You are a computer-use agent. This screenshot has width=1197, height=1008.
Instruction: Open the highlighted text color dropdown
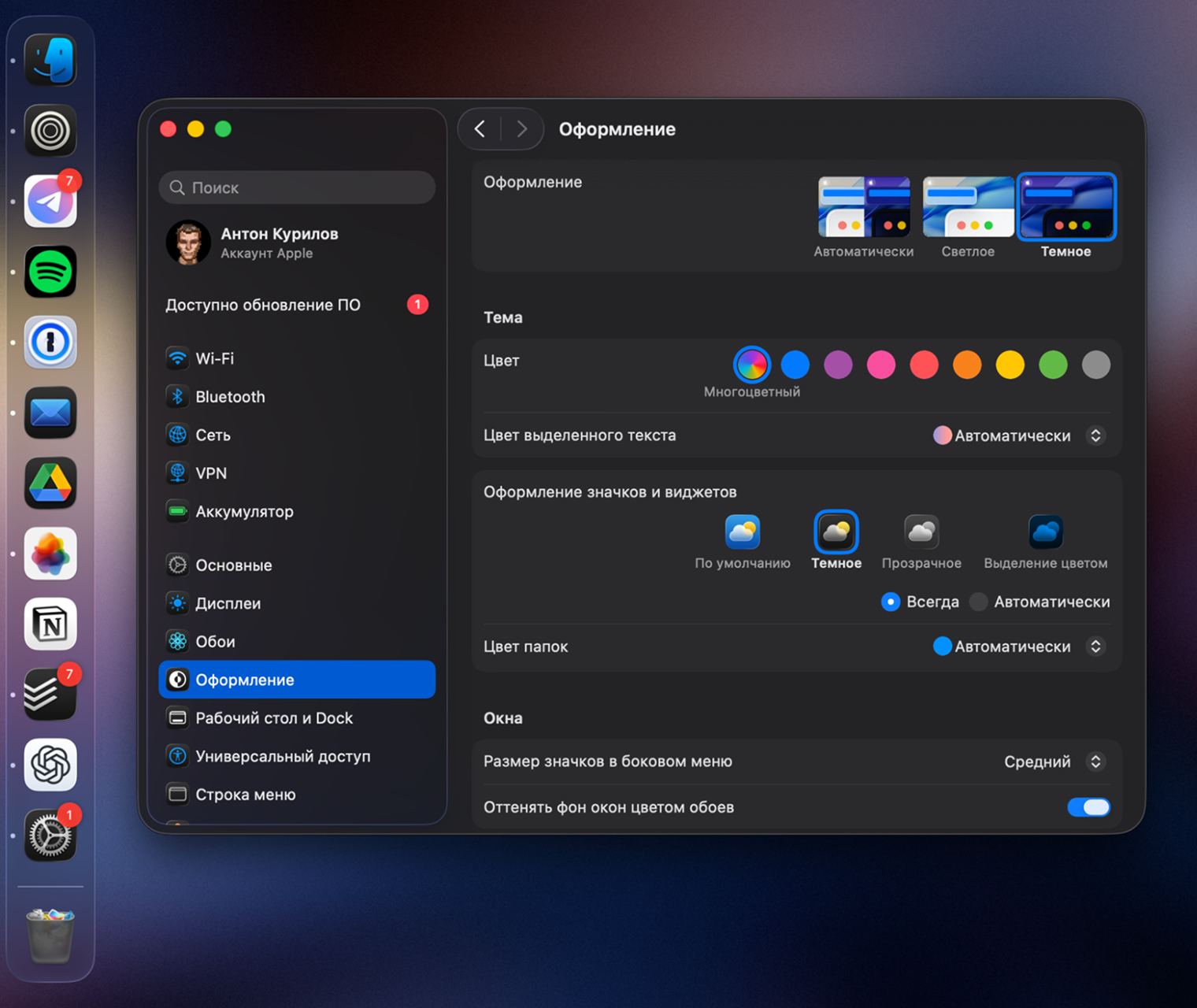1019,435
